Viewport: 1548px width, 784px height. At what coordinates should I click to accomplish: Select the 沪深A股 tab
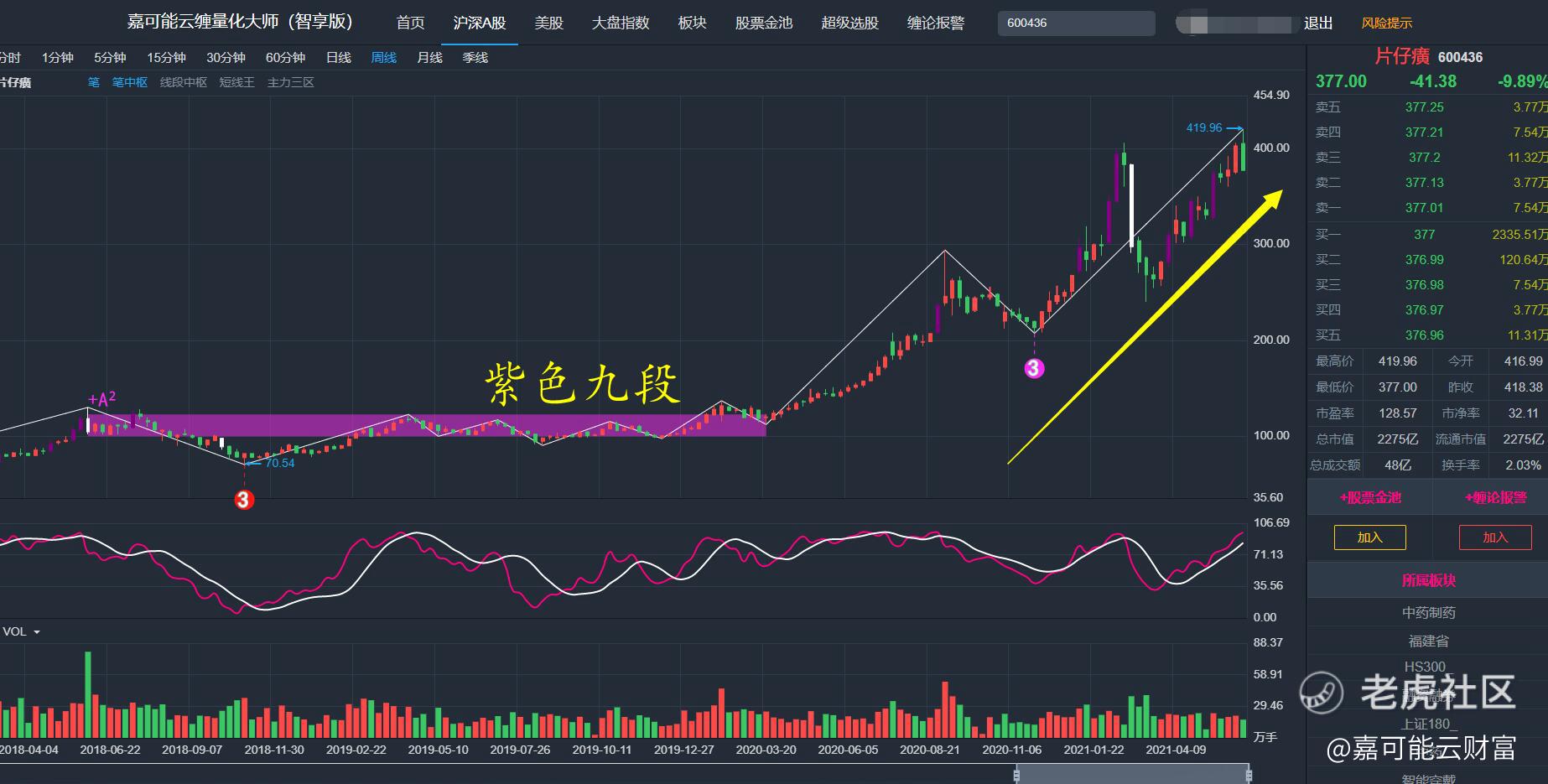480,23
